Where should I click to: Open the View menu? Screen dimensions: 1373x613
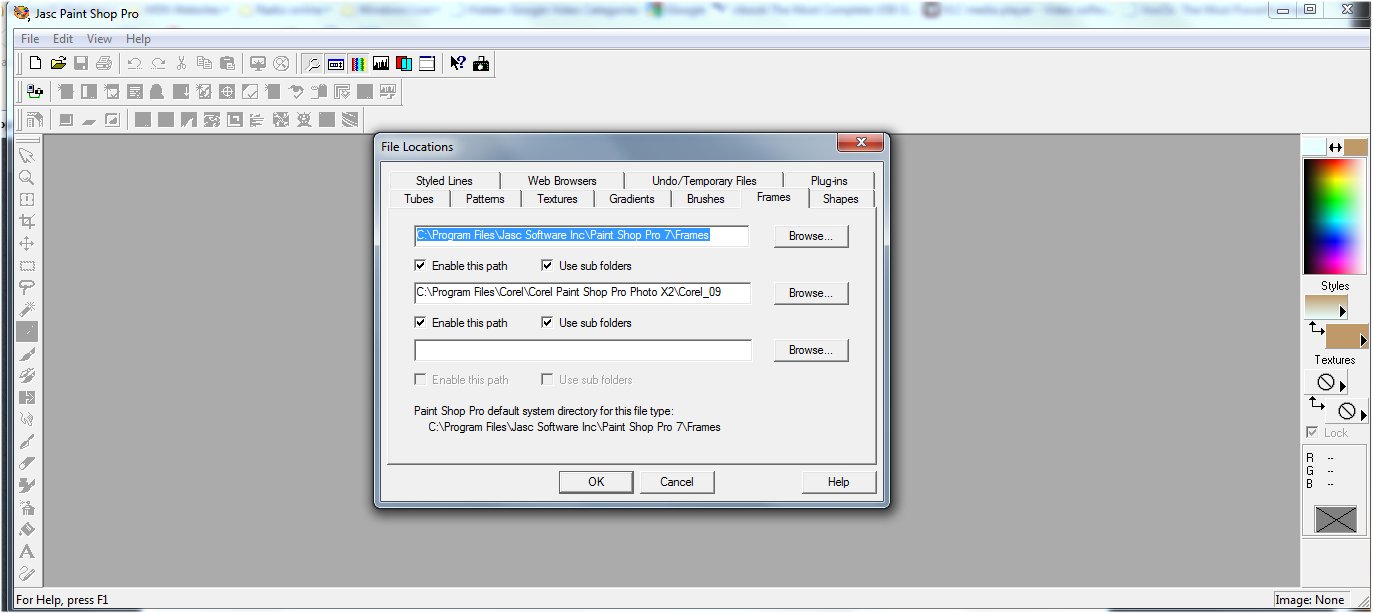click(x=98, y=38)
